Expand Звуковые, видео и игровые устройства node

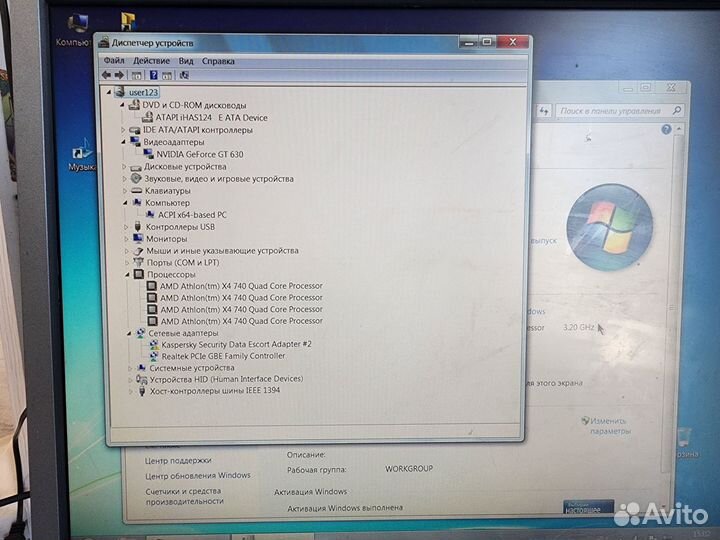pyautogui.click(x=124, y=179)
